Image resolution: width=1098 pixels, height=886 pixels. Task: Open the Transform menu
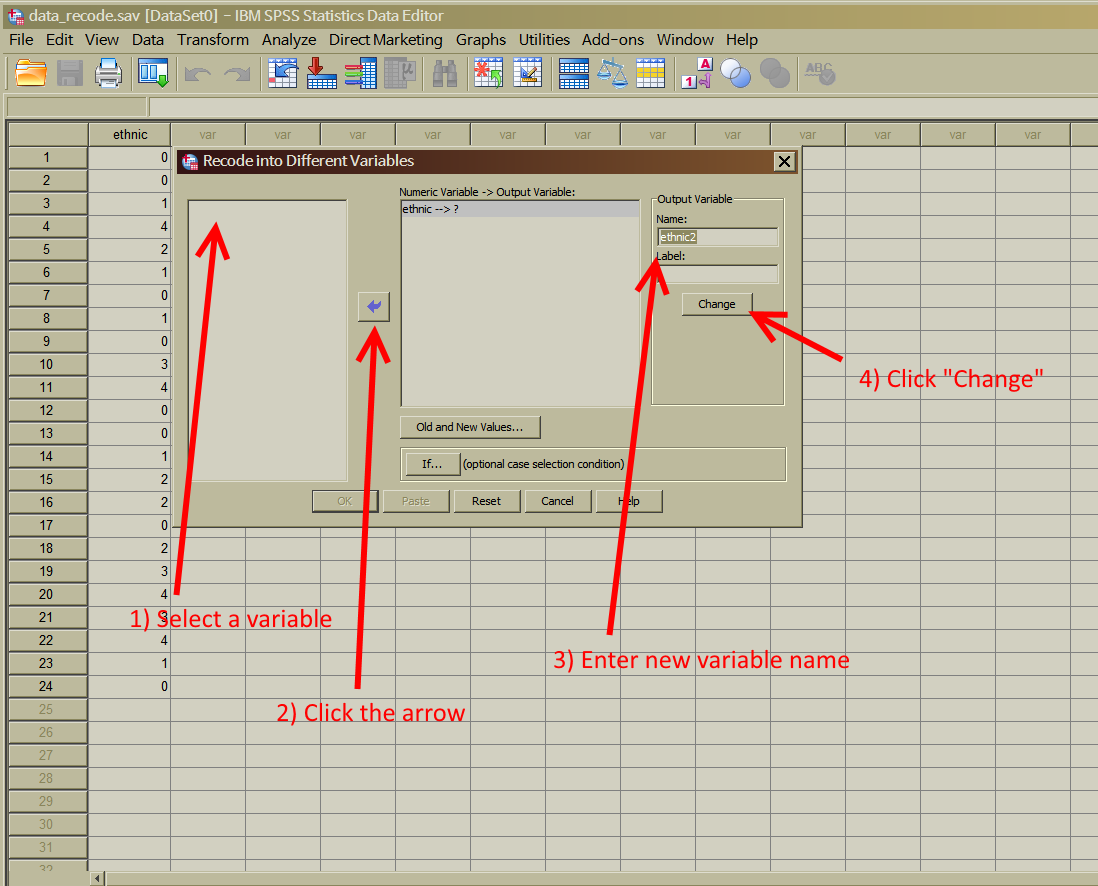click(213, 40)
